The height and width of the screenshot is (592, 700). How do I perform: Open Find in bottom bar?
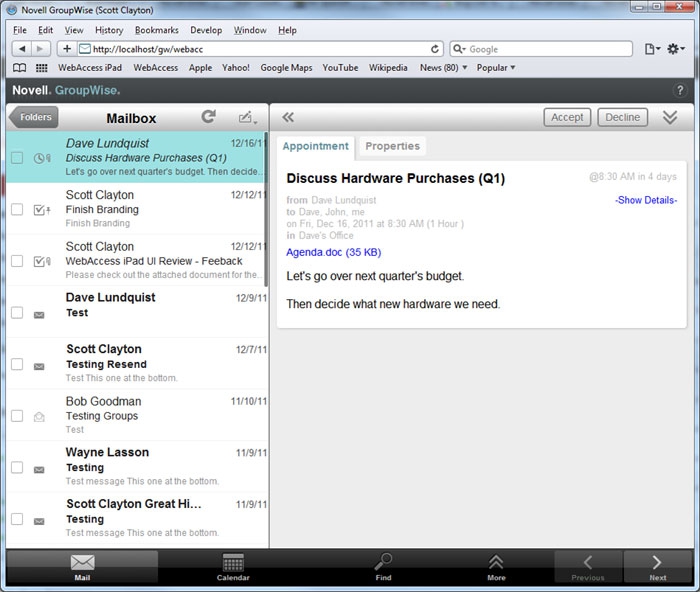pos(383,567)
